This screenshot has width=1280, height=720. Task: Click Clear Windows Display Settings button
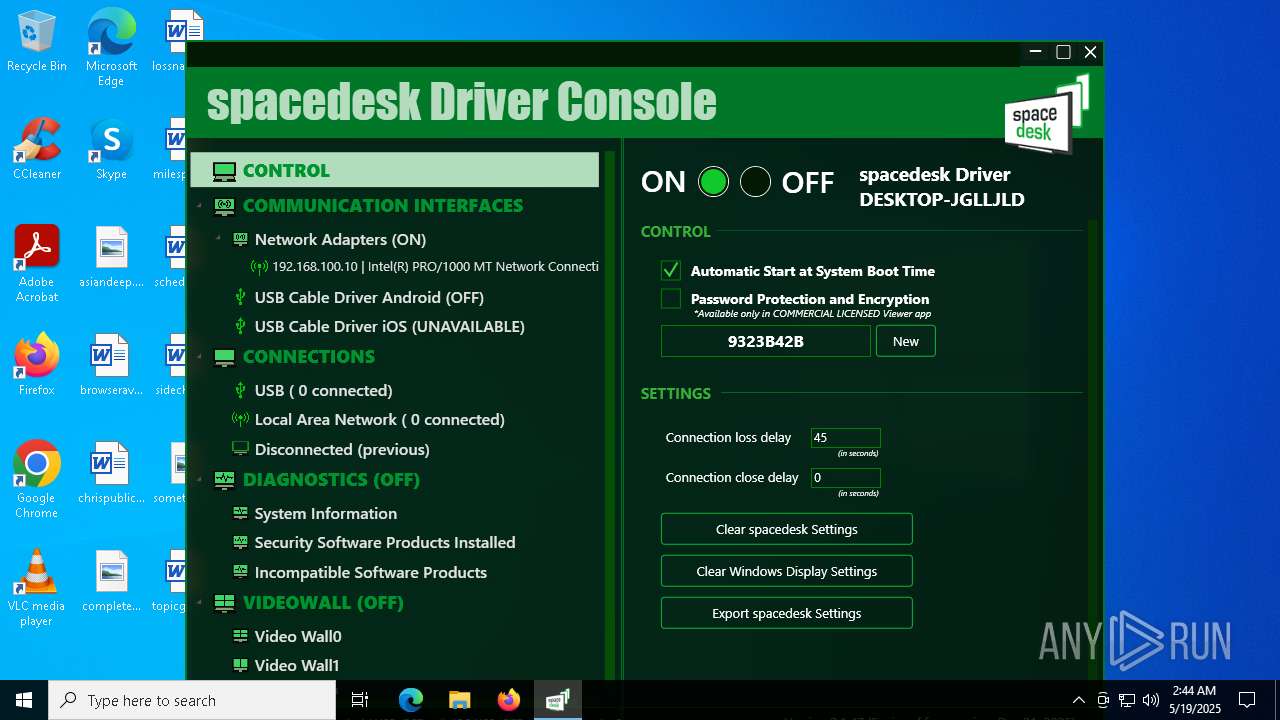787,571
